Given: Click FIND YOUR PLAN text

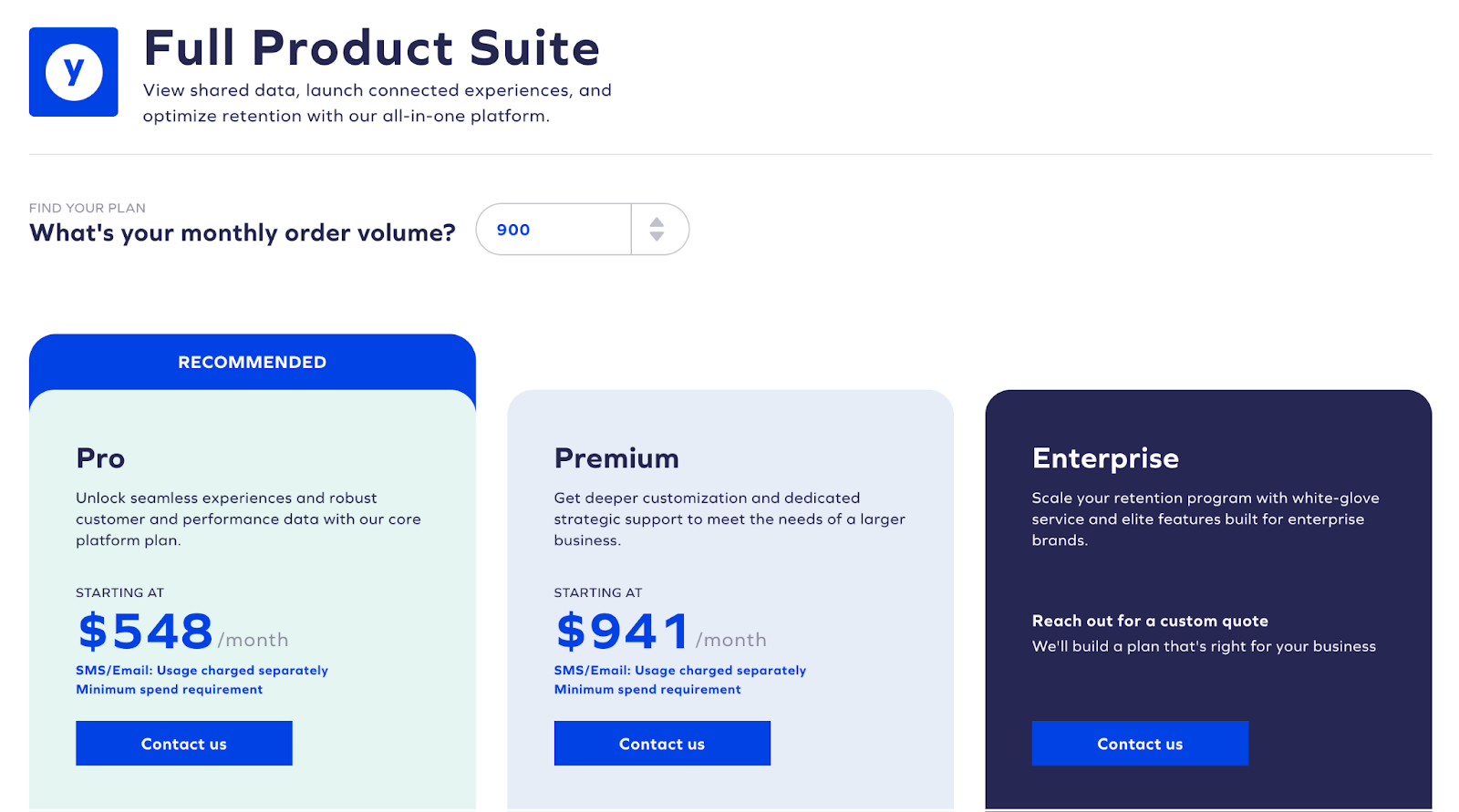Looking at the screenshot, I should pos(88,208).
